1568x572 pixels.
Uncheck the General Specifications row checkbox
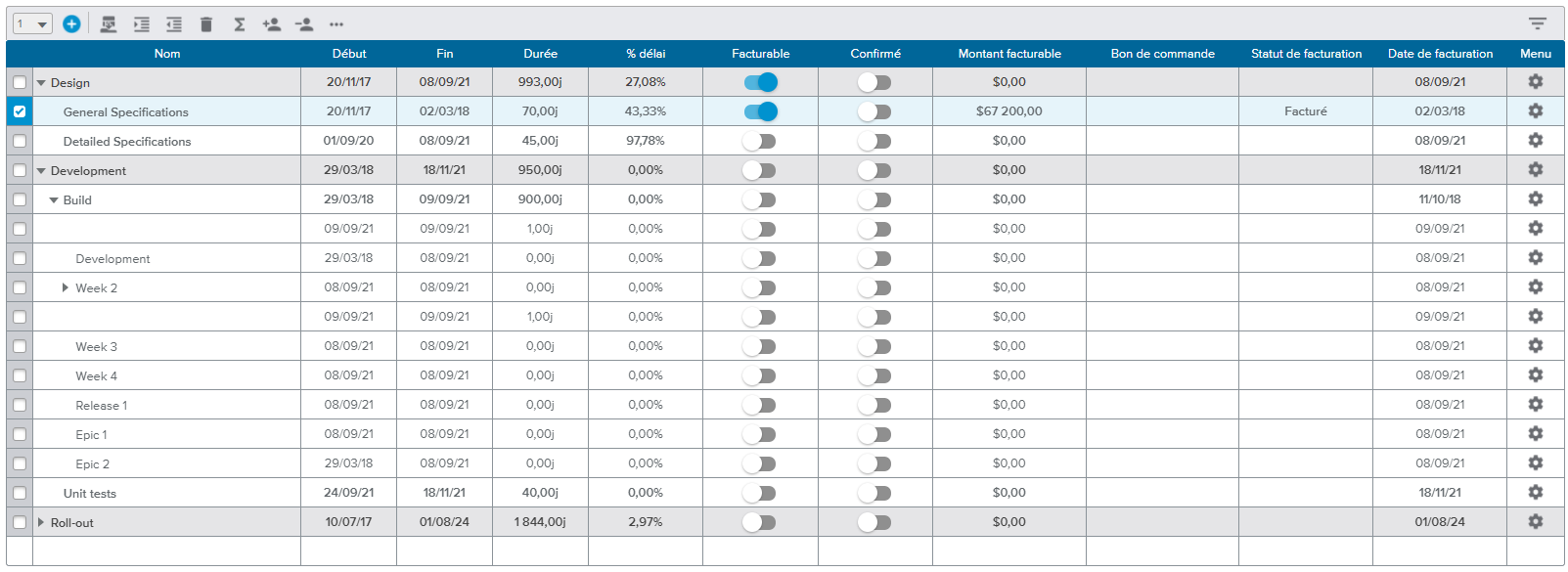coord(20,111)
